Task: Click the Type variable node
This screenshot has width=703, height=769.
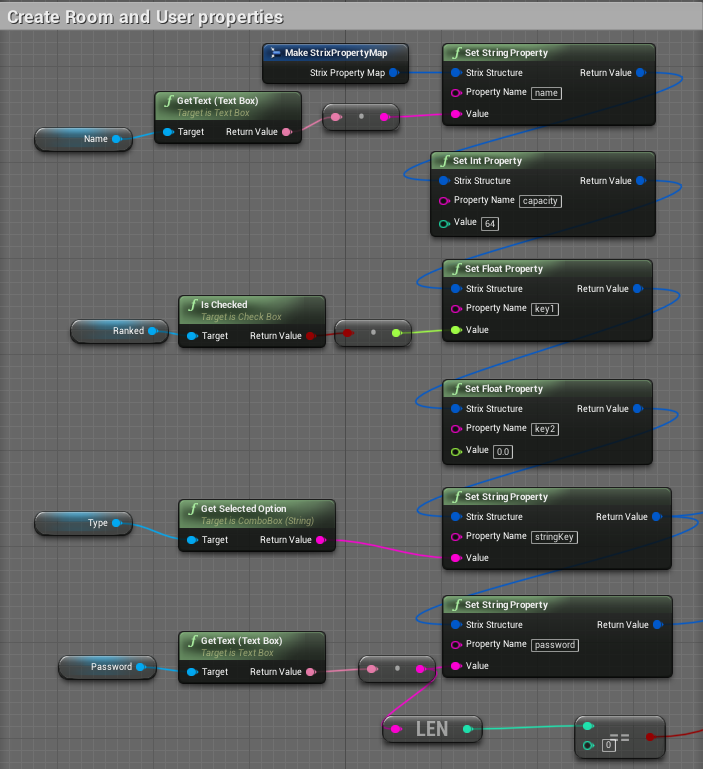Action: (83, 523)
